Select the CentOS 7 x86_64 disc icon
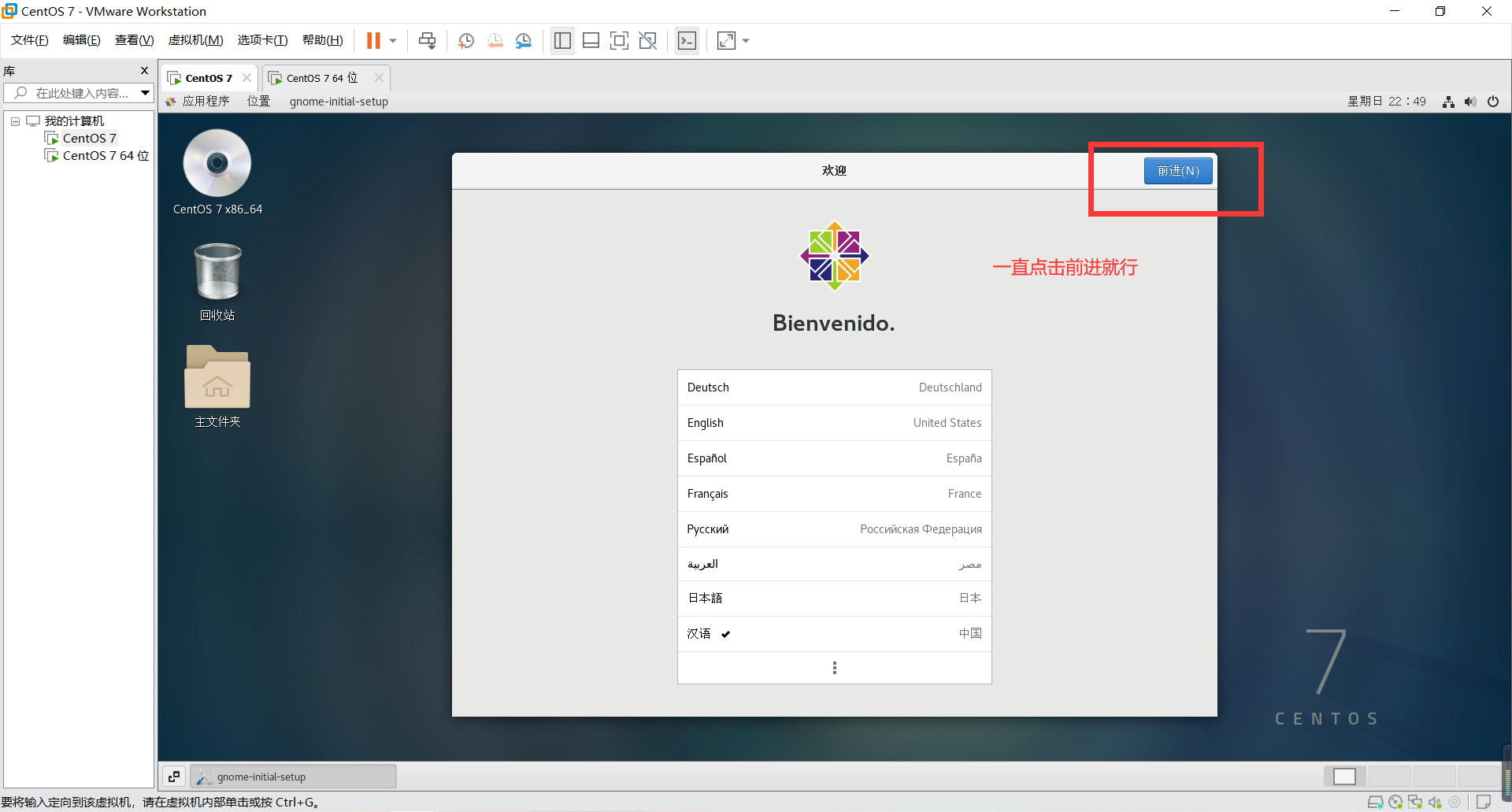Viewport: 1512px width, 812px height. click(217, 172)
